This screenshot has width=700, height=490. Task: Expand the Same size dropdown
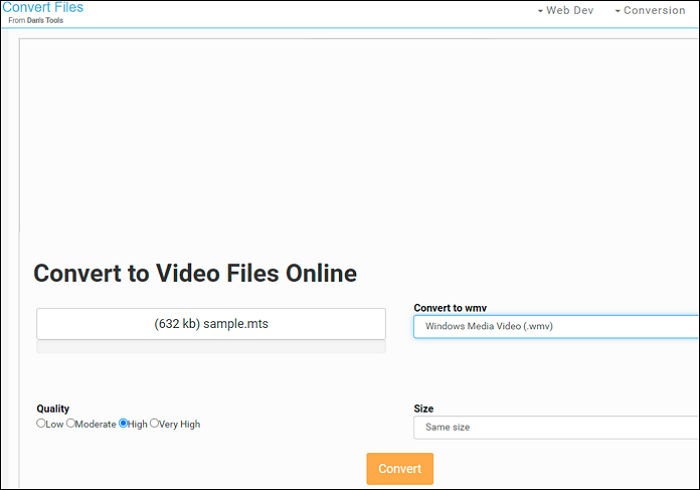pos(556,427)
